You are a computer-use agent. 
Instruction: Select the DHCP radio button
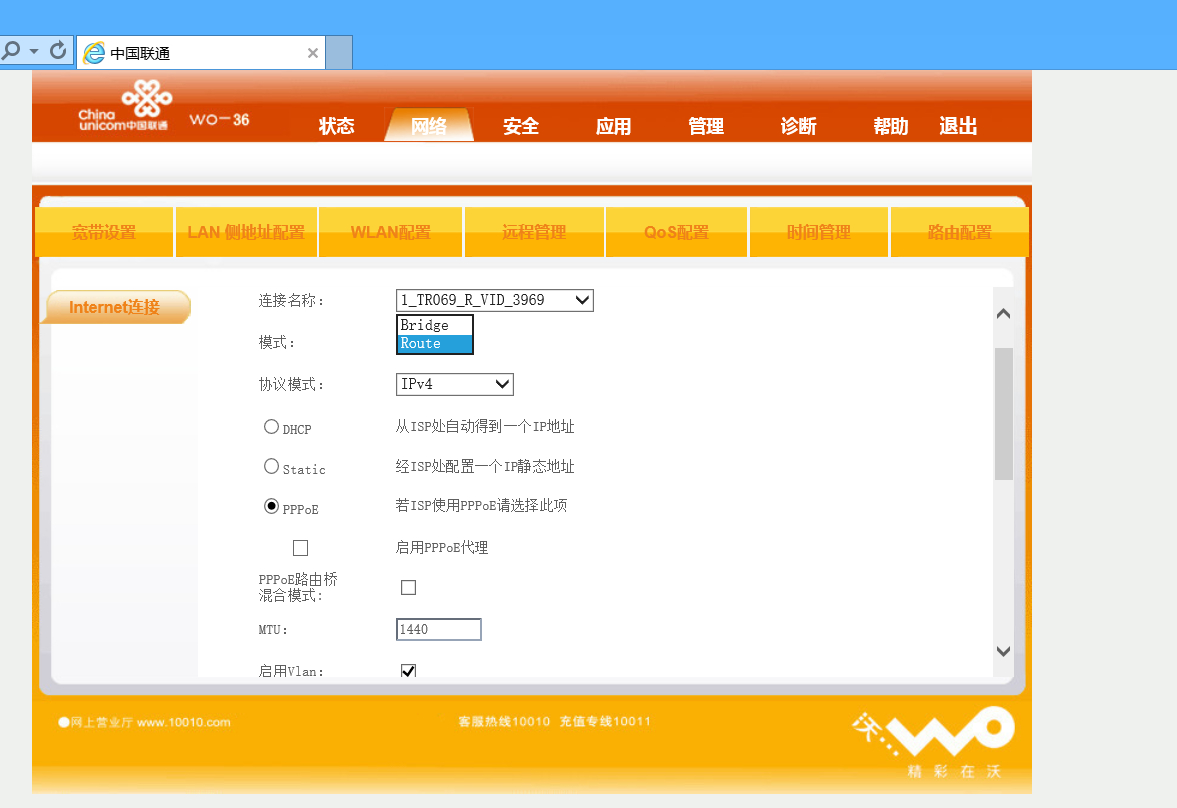271,427
